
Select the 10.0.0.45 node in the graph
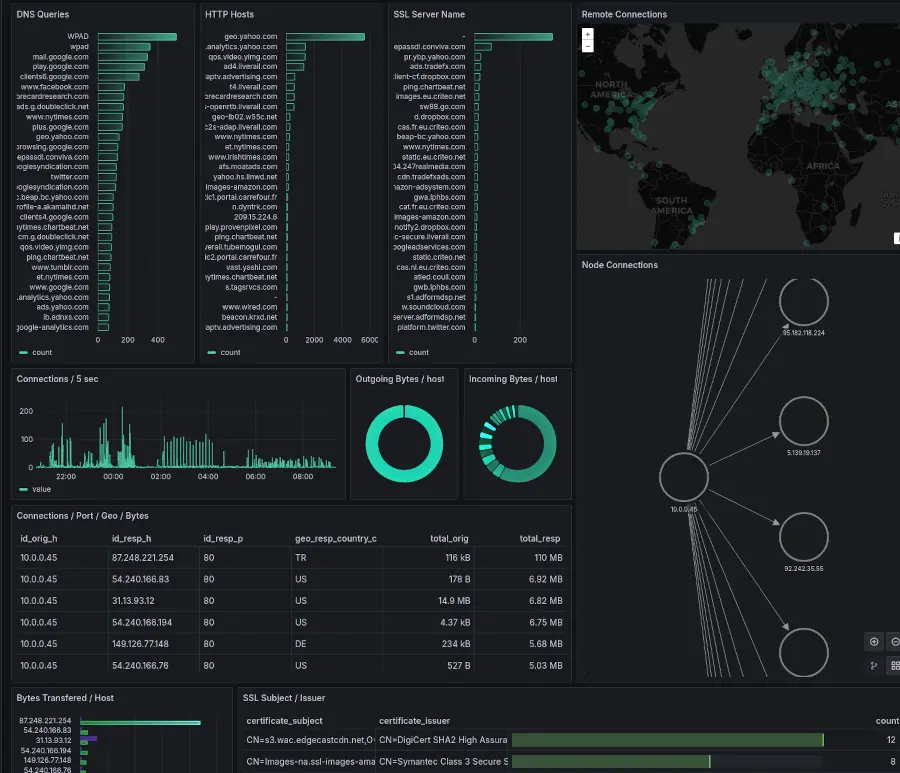pos(683,477)
